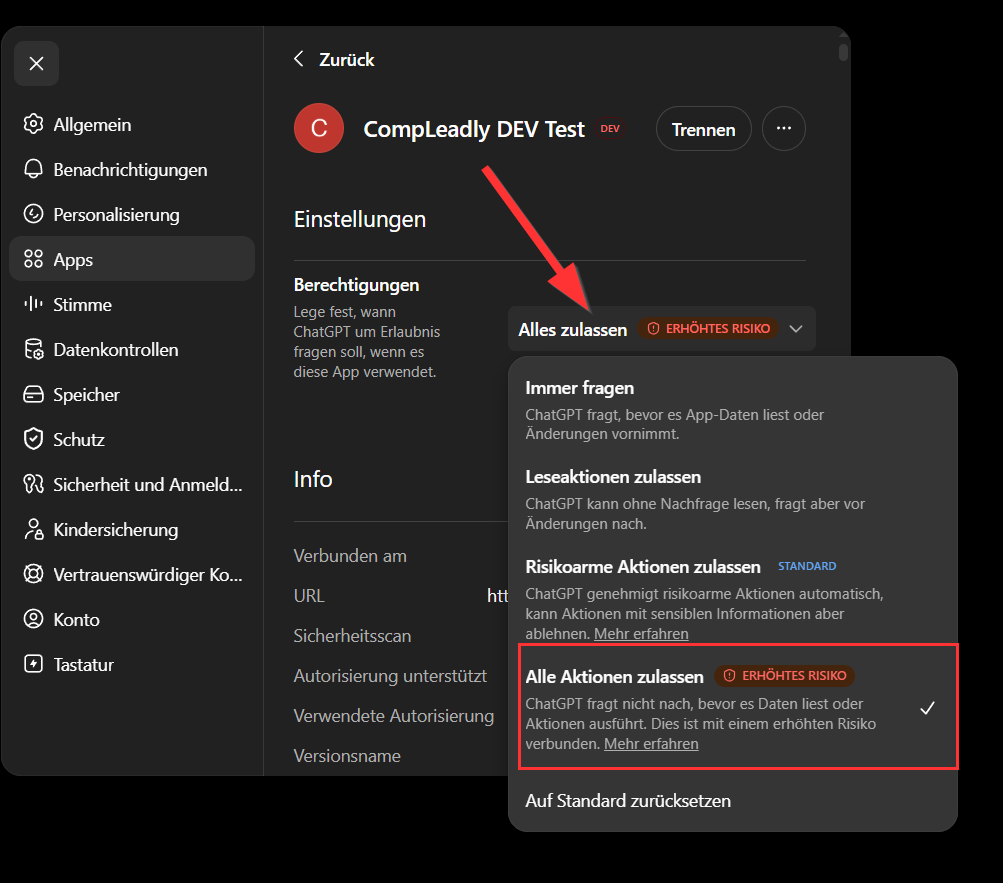Image resolution: width=1003 pixels, height=883 pixels.
Task: Open the Tastatur section label
Action: [x=84, y=665]
